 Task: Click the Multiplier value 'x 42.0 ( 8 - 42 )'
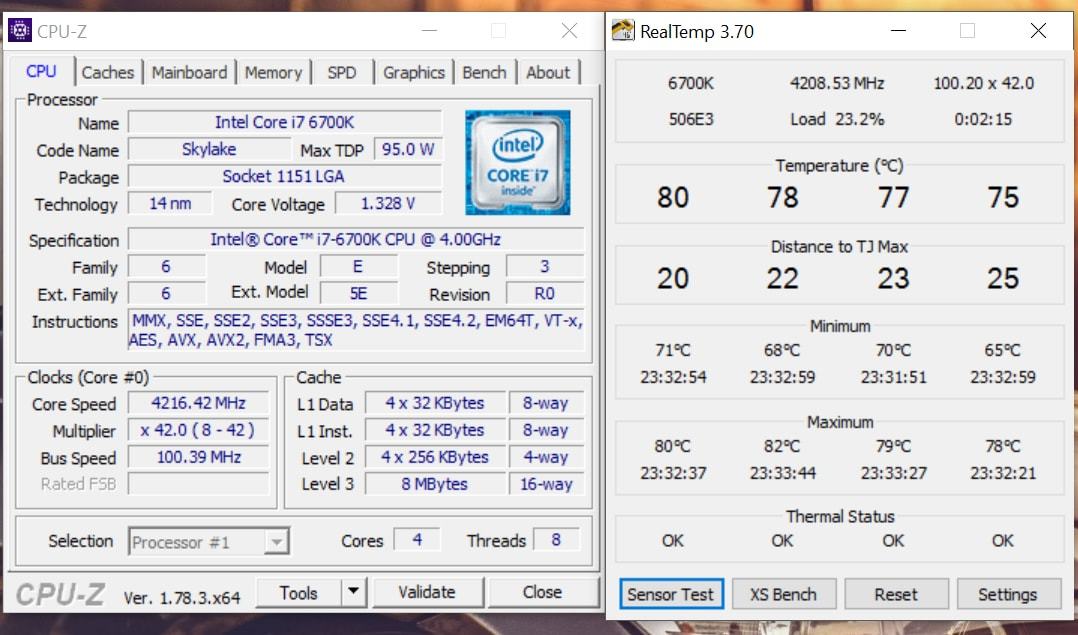tap(198, 430)
